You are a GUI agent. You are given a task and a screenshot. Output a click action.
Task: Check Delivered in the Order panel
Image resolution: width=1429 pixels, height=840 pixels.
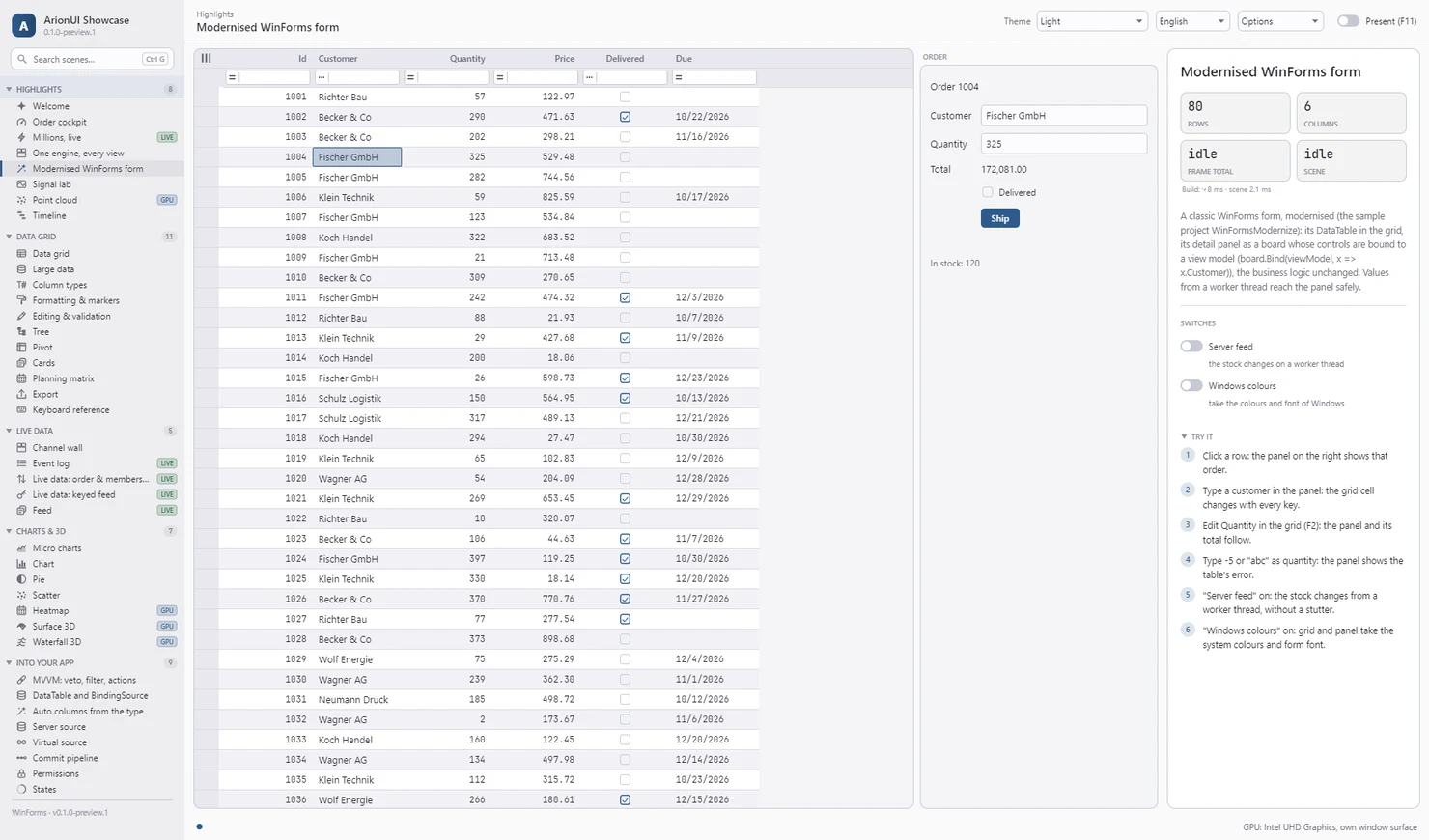pos(988,192)
